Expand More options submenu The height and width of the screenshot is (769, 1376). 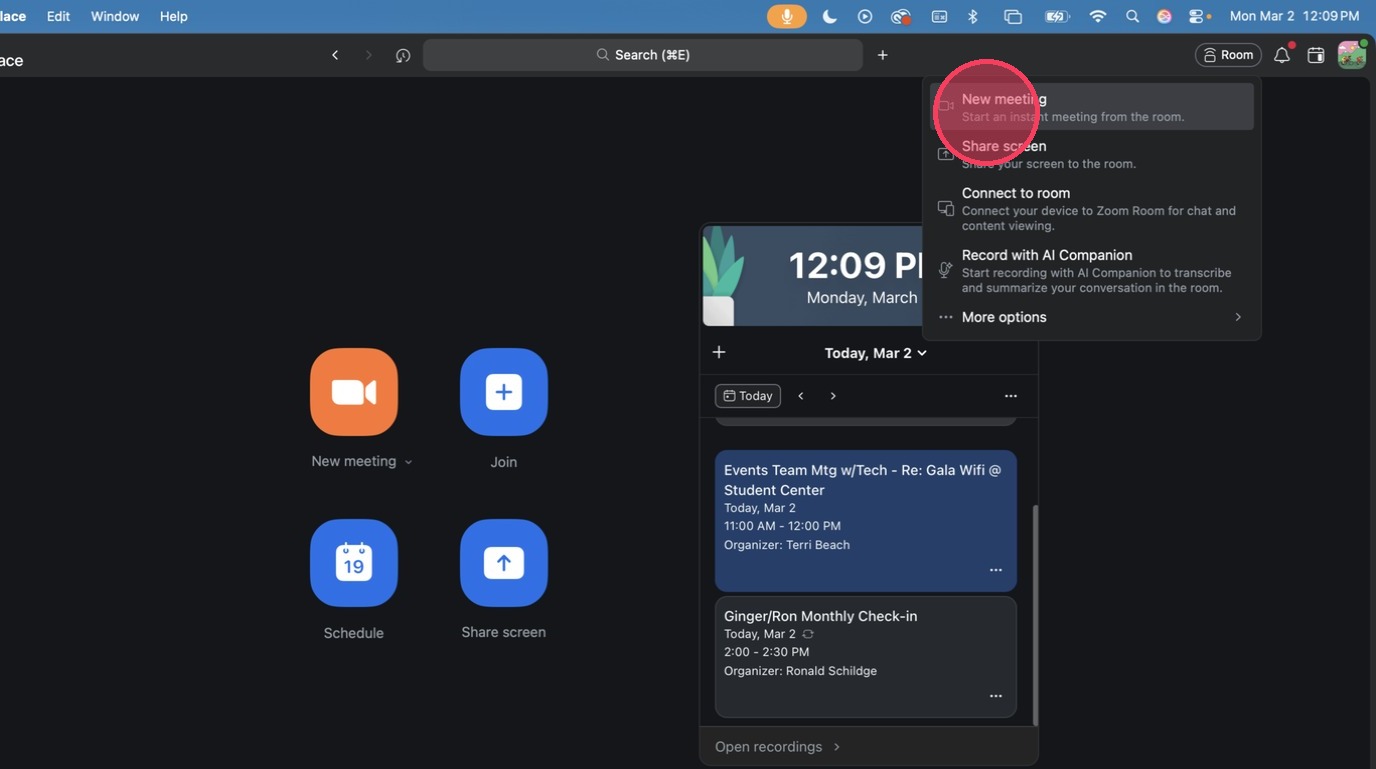(x=1091, y=317)
